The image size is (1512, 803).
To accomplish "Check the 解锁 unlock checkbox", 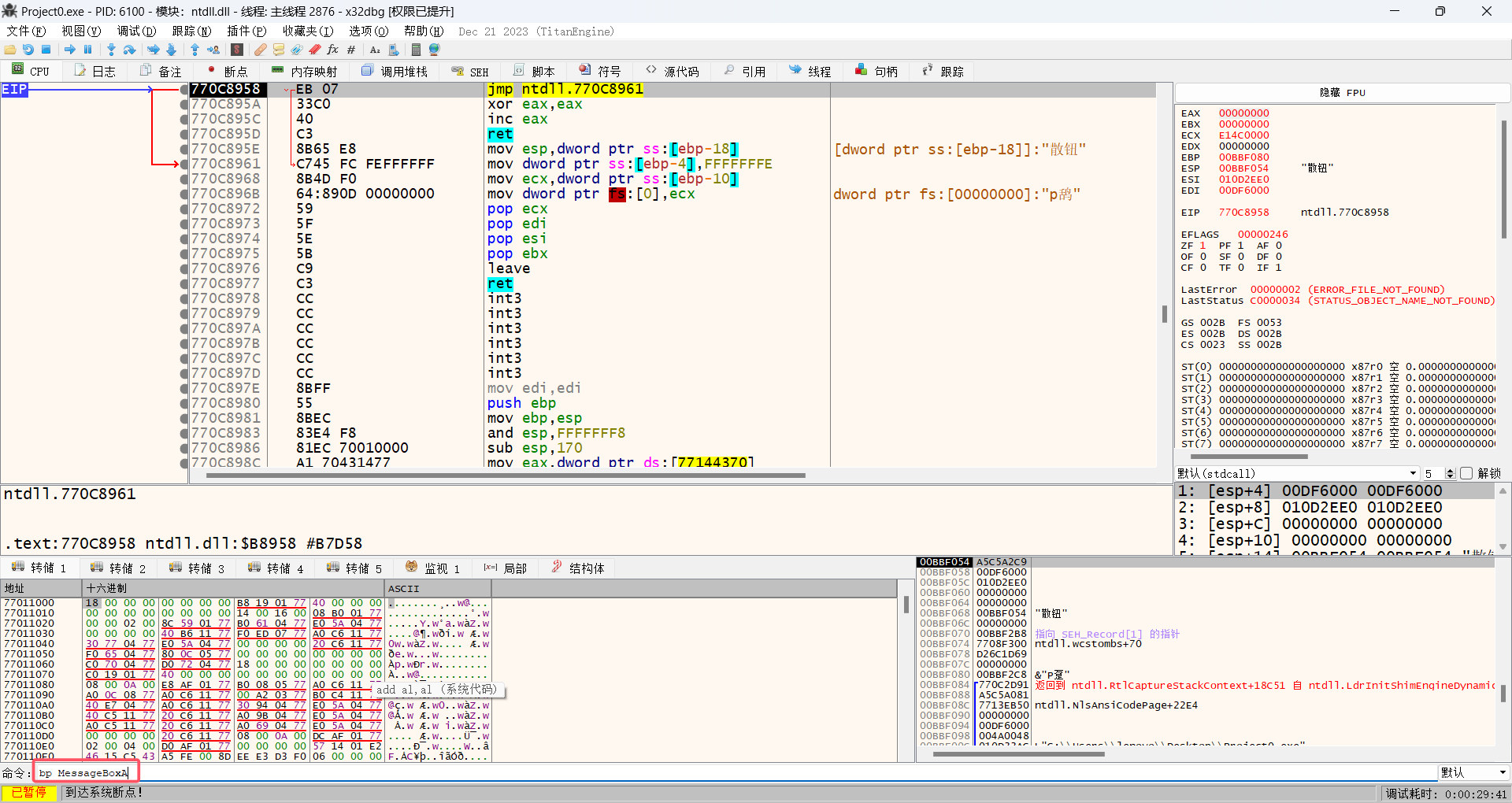I will click(x=1466, y=473).
